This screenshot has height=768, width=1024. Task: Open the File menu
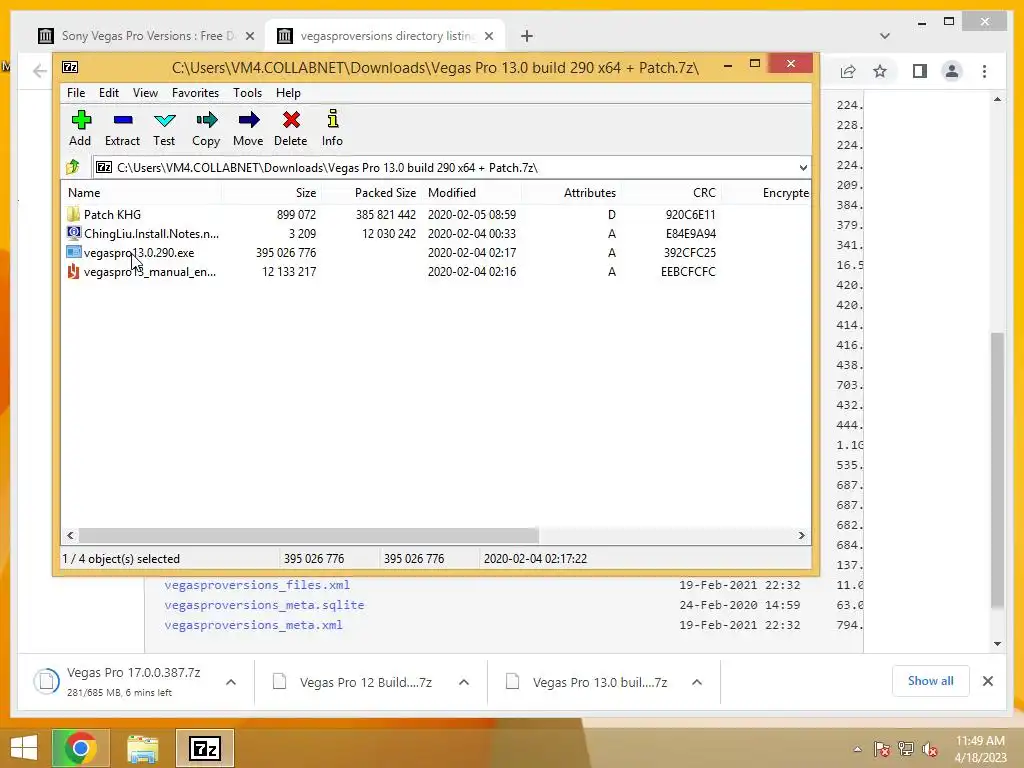pos(76,93)
